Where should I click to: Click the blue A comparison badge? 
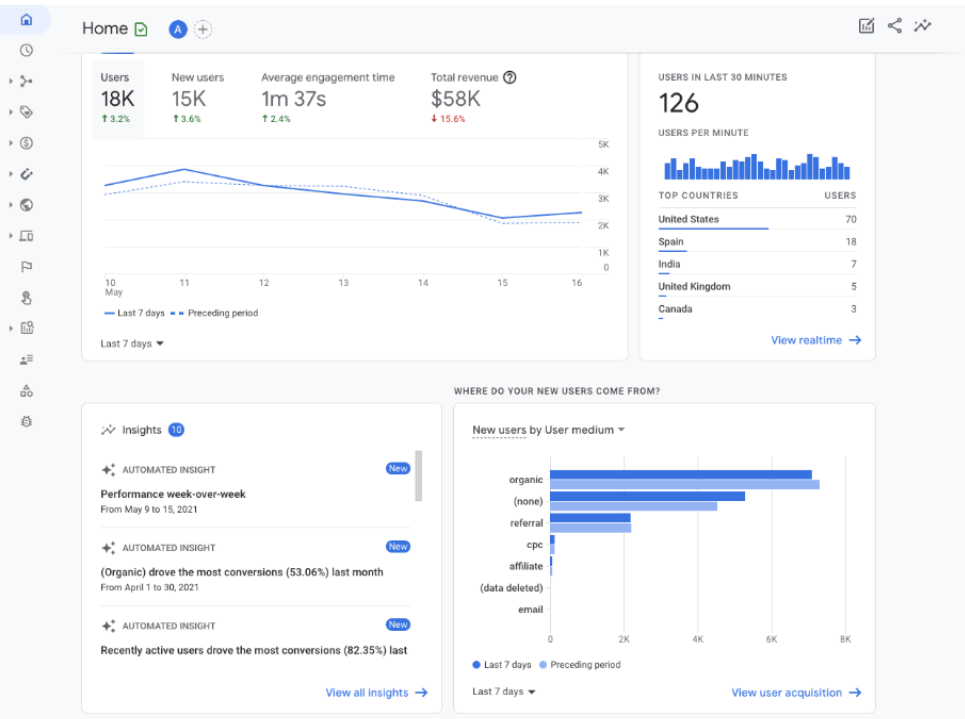pyautogui.click(x=178, y=29)
